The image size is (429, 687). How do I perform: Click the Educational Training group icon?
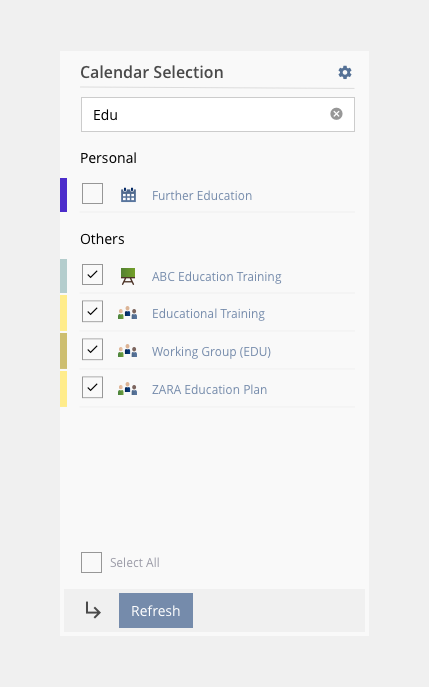(x=128, y=313)
